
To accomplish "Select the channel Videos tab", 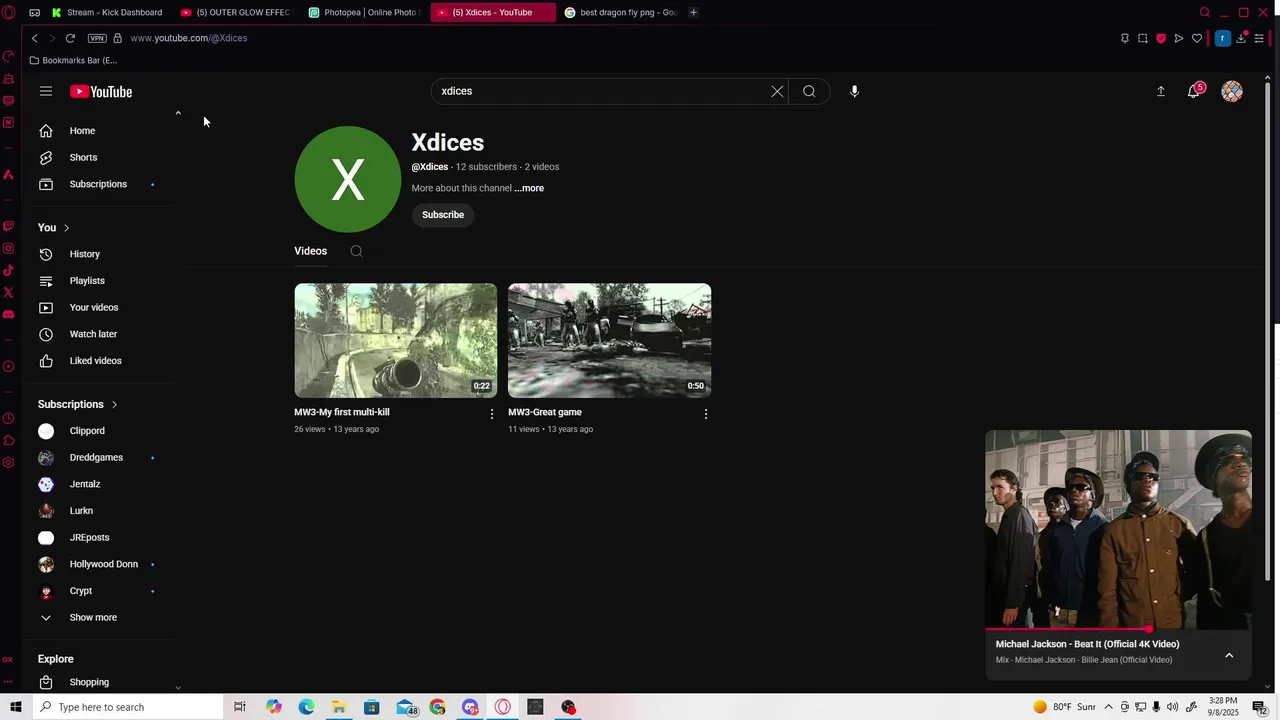I will [310, 251].
